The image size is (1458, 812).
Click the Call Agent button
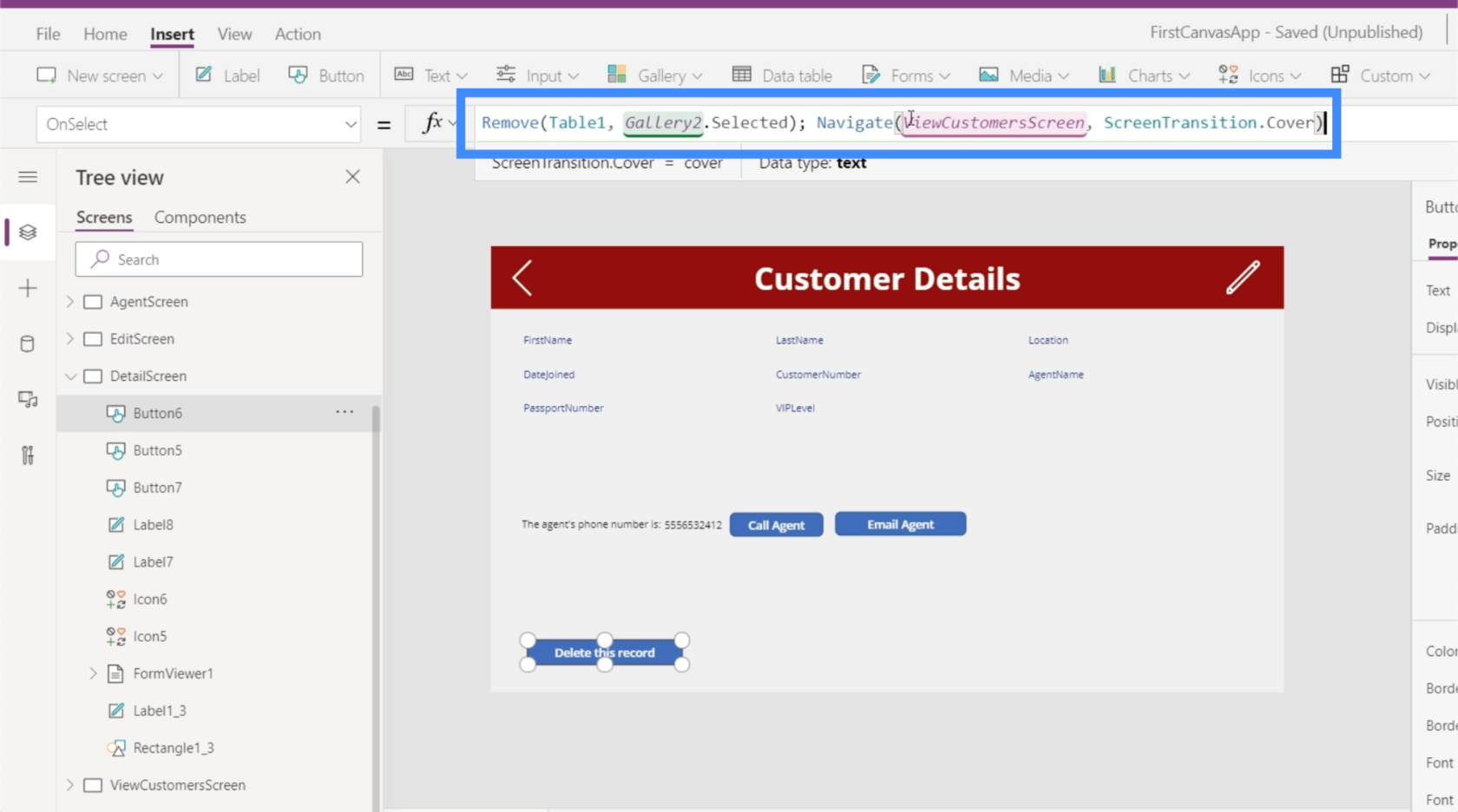(777, 525)
